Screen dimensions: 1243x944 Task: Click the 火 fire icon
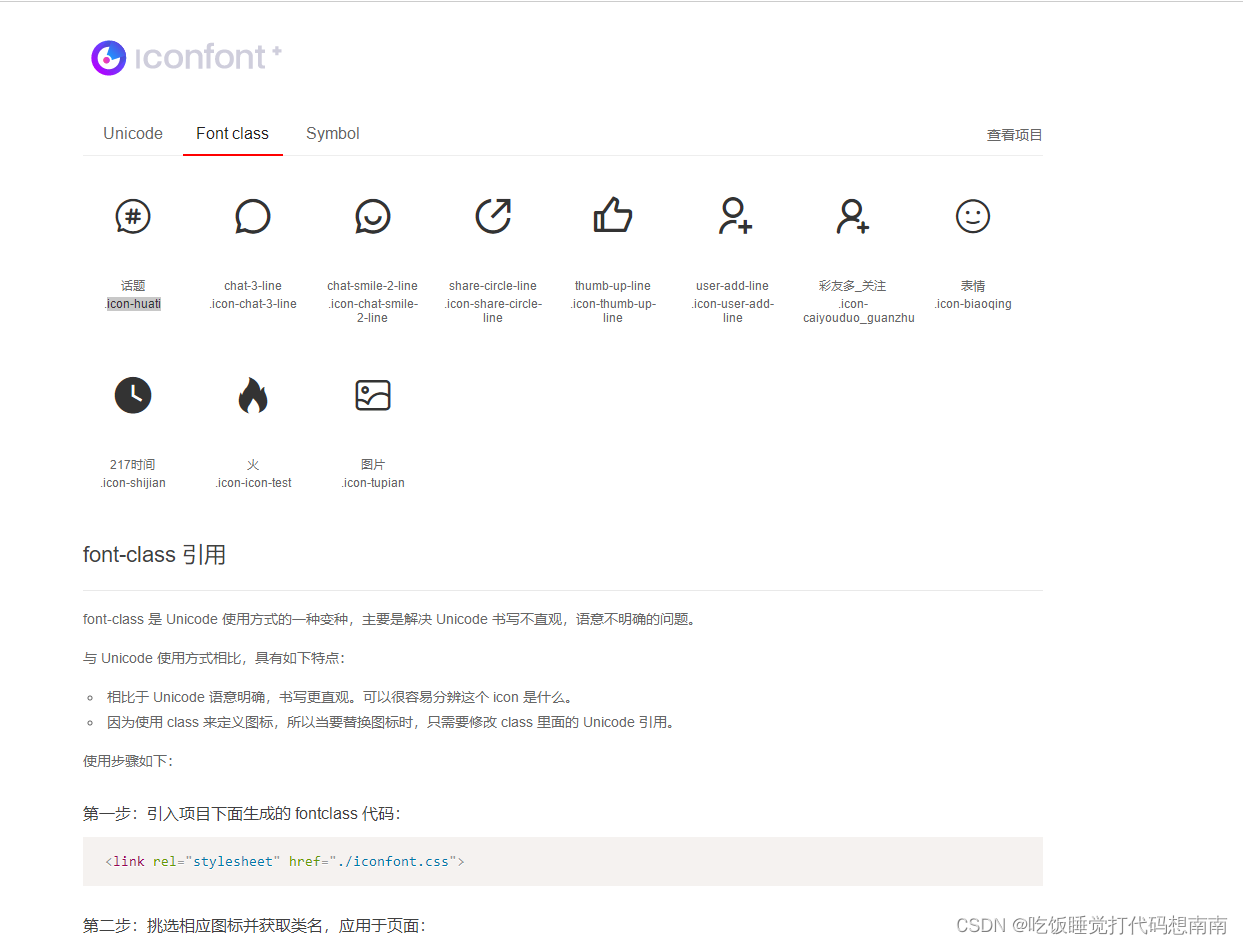253,395
